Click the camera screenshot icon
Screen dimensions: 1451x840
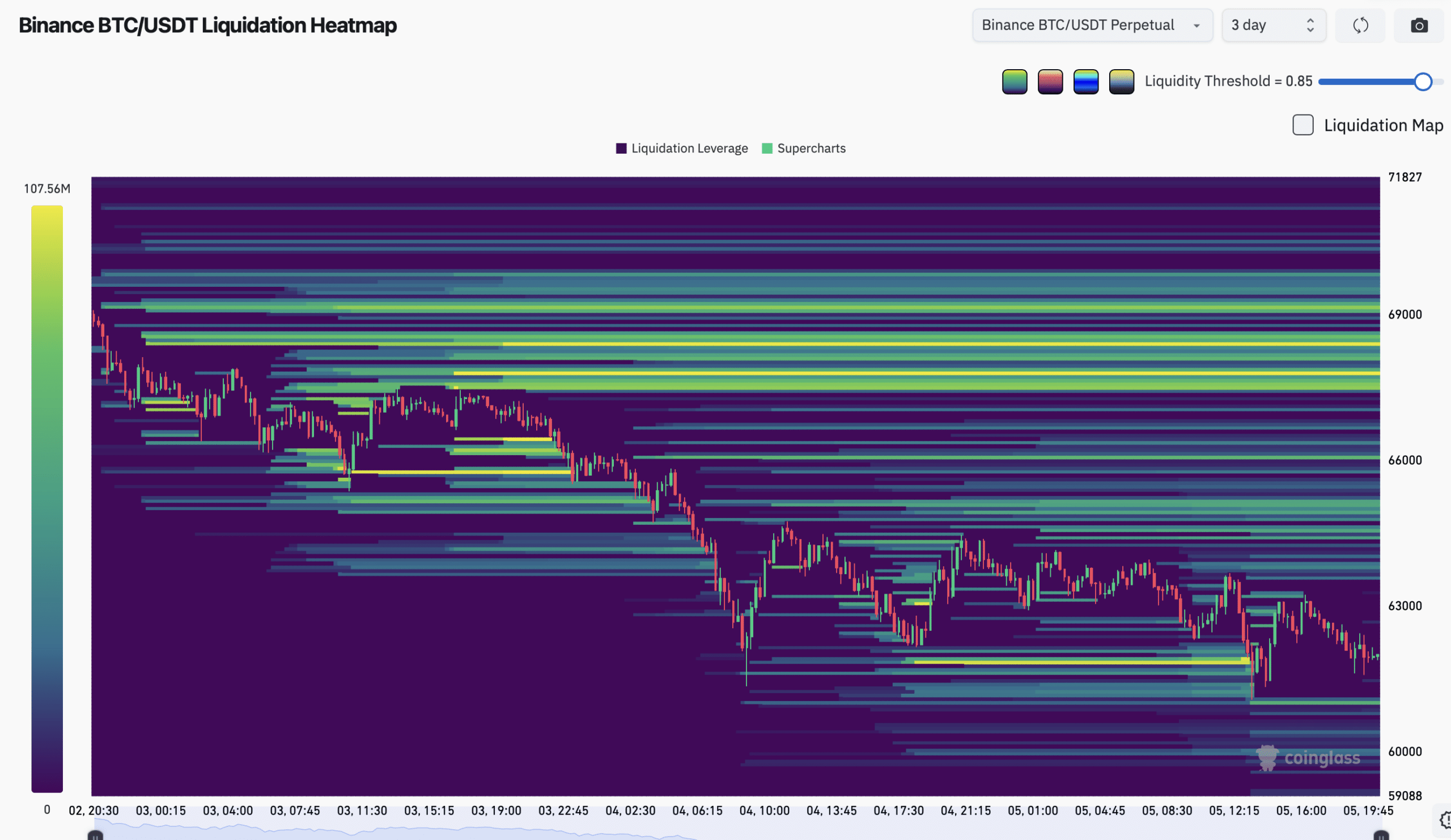pos(1419,26)
